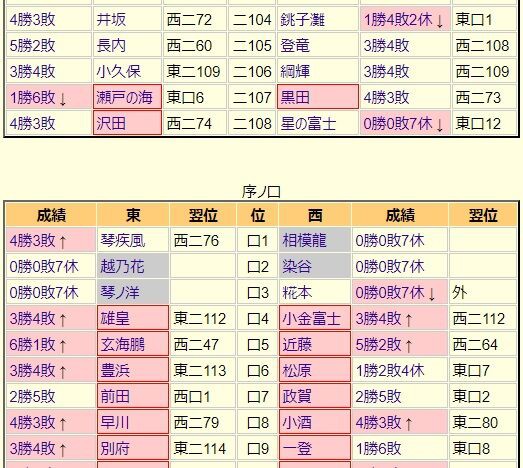This screenshot has width=523, height=468.
Task: Click the 1勝4敗2休↓ record for 銚子灘
Action: (404, 20)
